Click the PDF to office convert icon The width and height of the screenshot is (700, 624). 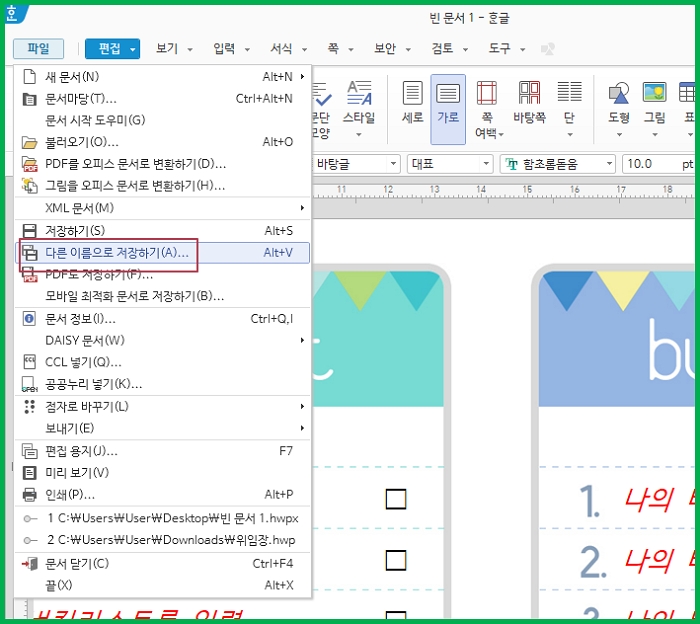tap(29, 164)
